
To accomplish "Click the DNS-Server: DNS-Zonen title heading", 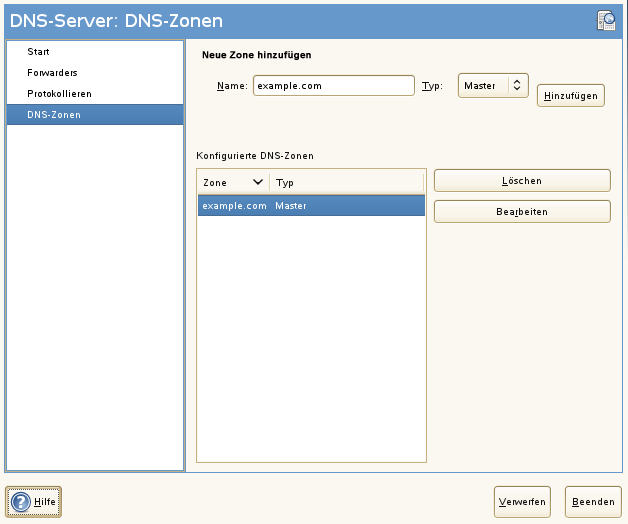I will pos(116,20).
